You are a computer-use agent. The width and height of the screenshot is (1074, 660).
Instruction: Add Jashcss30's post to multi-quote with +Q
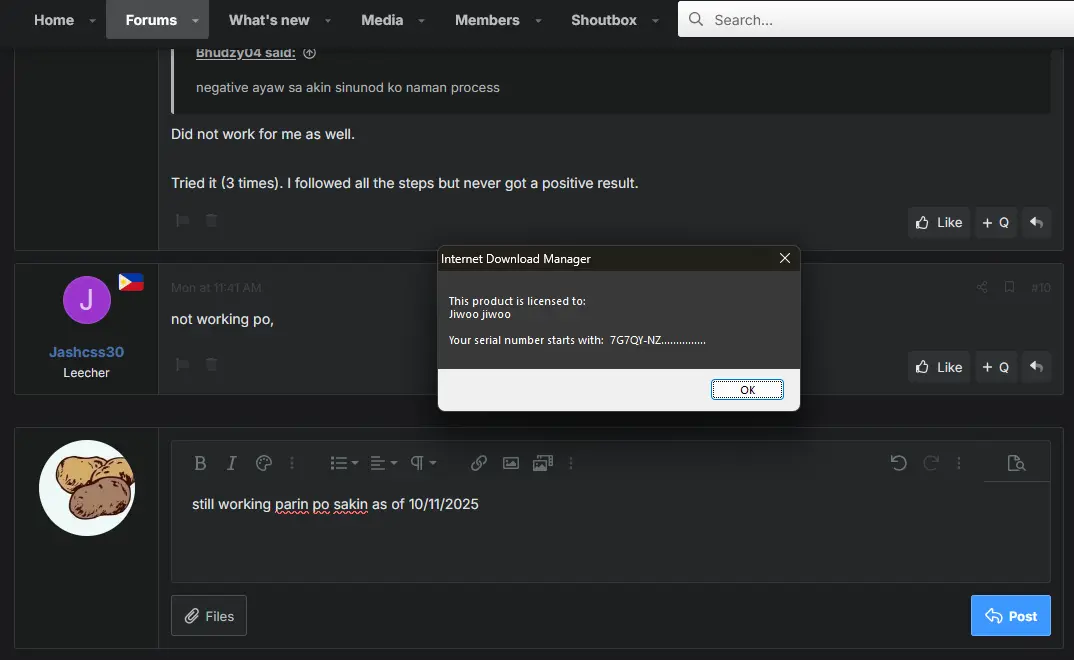pyautogui.click(x=996, y=367)
